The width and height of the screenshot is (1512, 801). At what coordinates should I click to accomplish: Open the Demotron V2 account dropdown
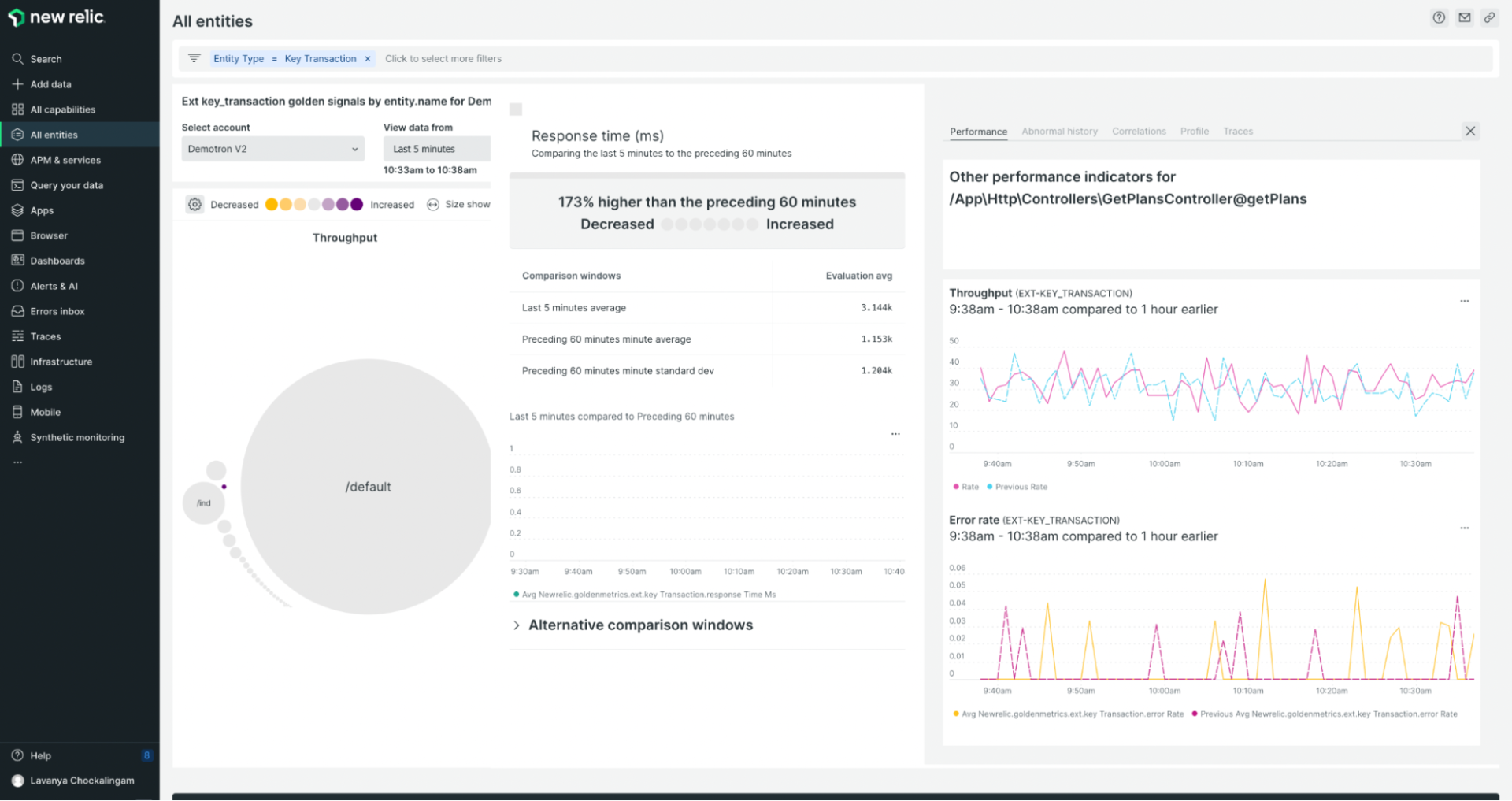pyautogui.click(x=272, y=148)
